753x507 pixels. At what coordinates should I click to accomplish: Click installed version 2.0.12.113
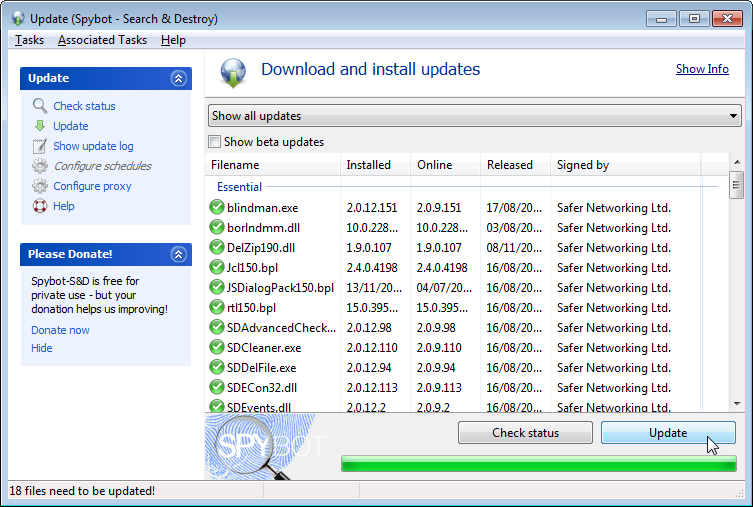point(372,387)
